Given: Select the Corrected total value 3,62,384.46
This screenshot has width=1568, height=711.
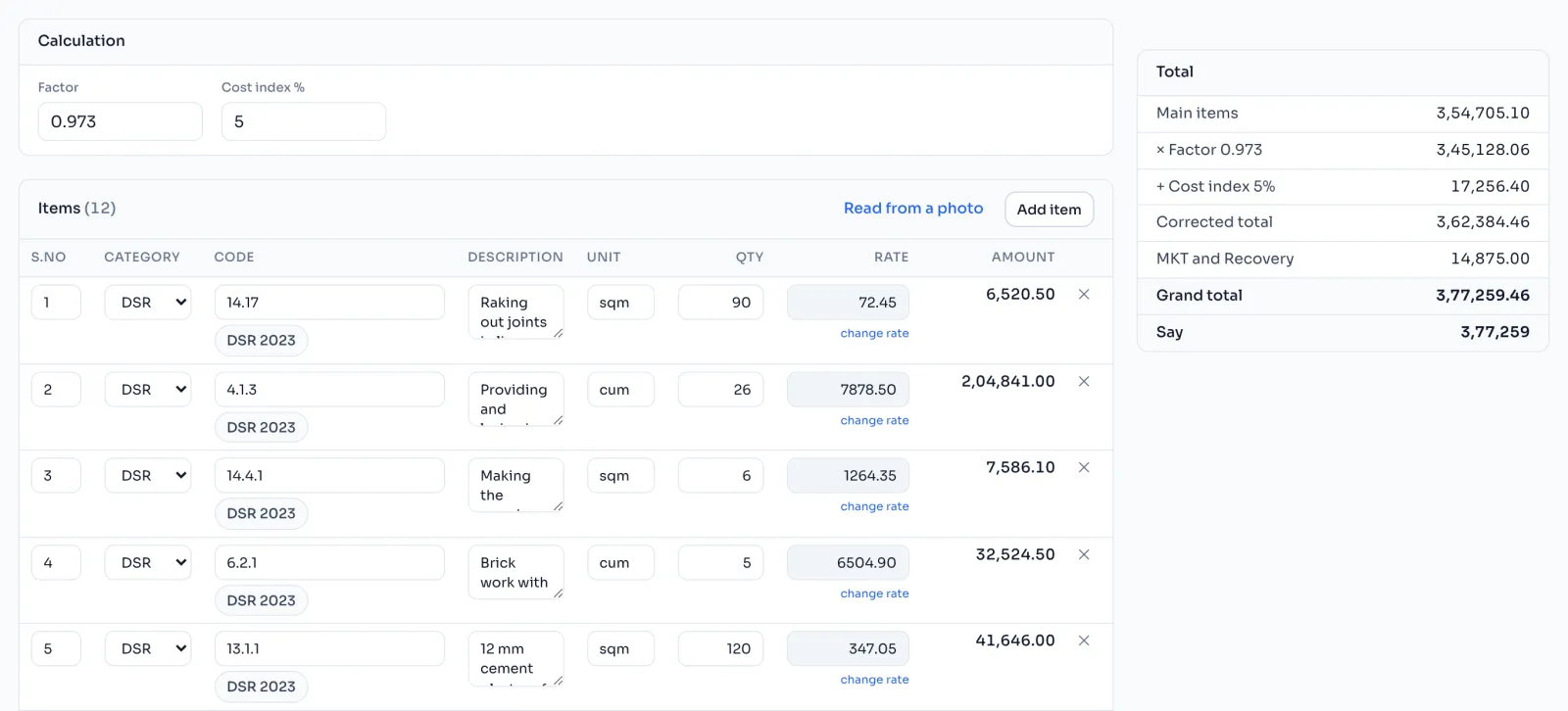Looking at the screenshot, I should (1483, 221).
